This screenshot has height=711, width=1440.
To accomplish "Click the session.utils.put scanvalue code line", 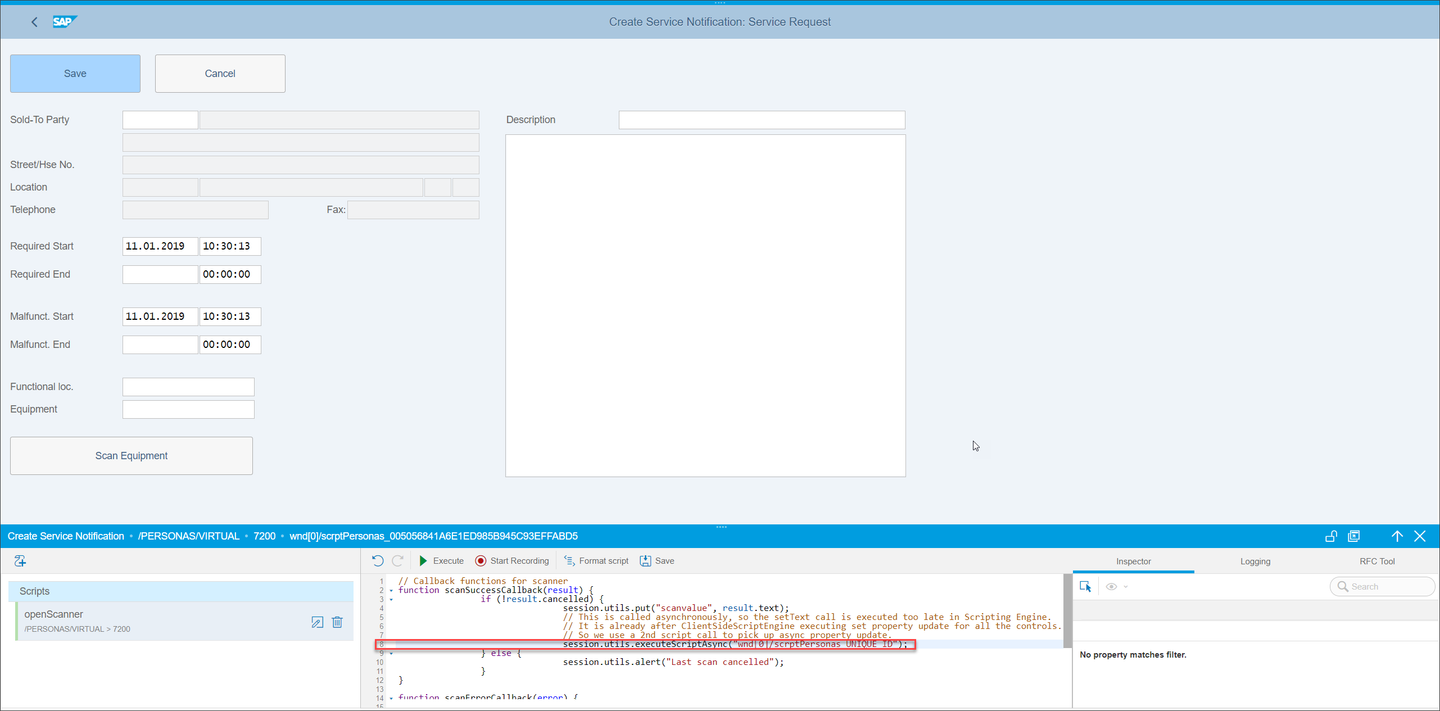I will tap(676, 608).
